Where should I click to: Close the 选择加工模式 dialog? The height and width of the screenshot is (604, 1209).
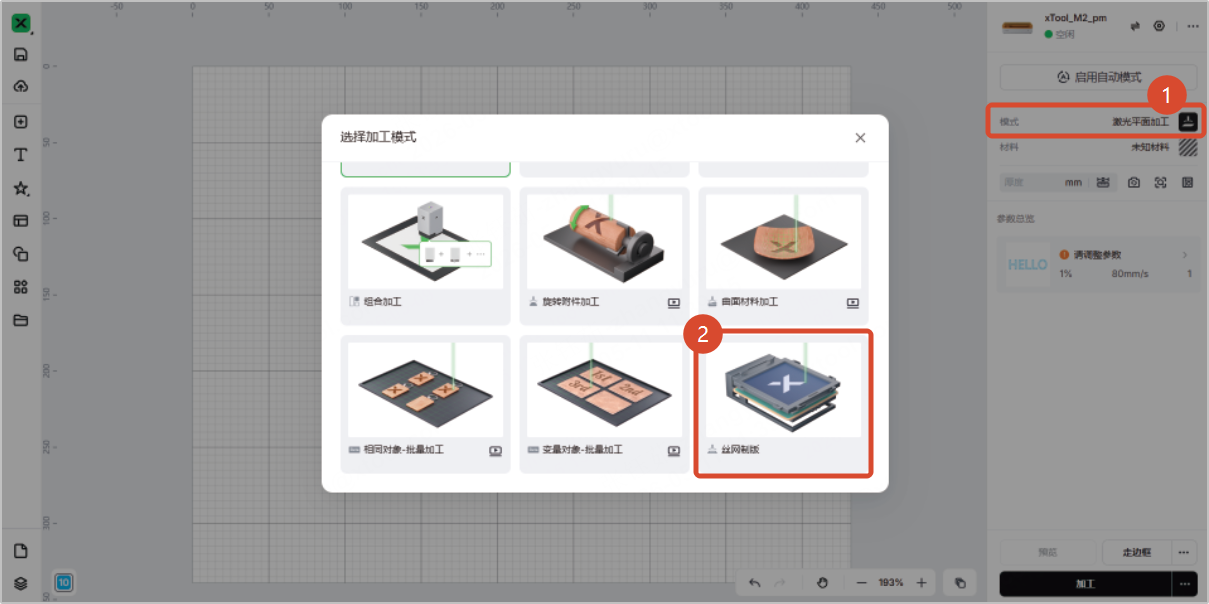tap(860, 138)
